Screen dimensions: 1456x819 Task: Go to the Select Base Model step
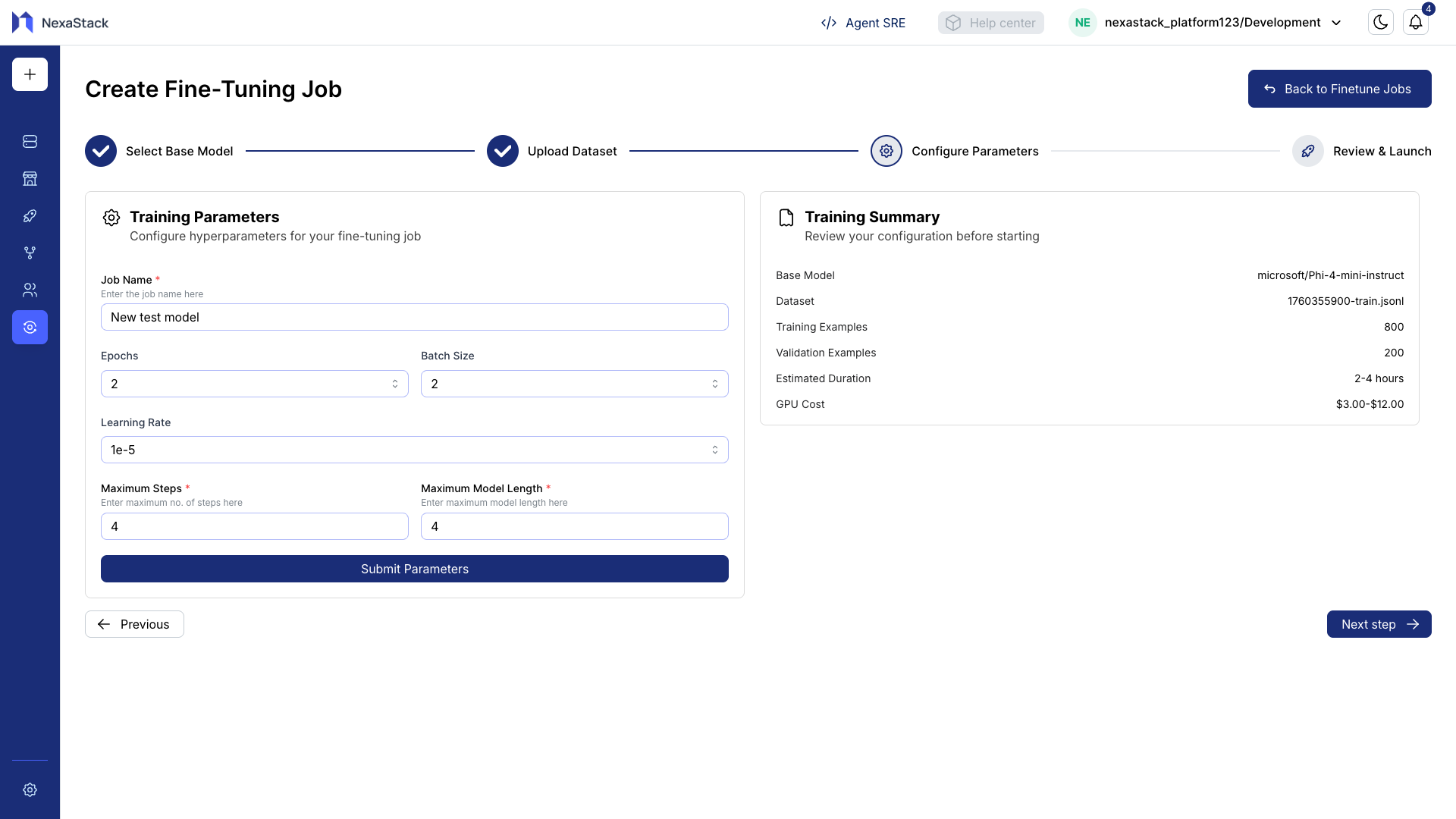[100, 151]
